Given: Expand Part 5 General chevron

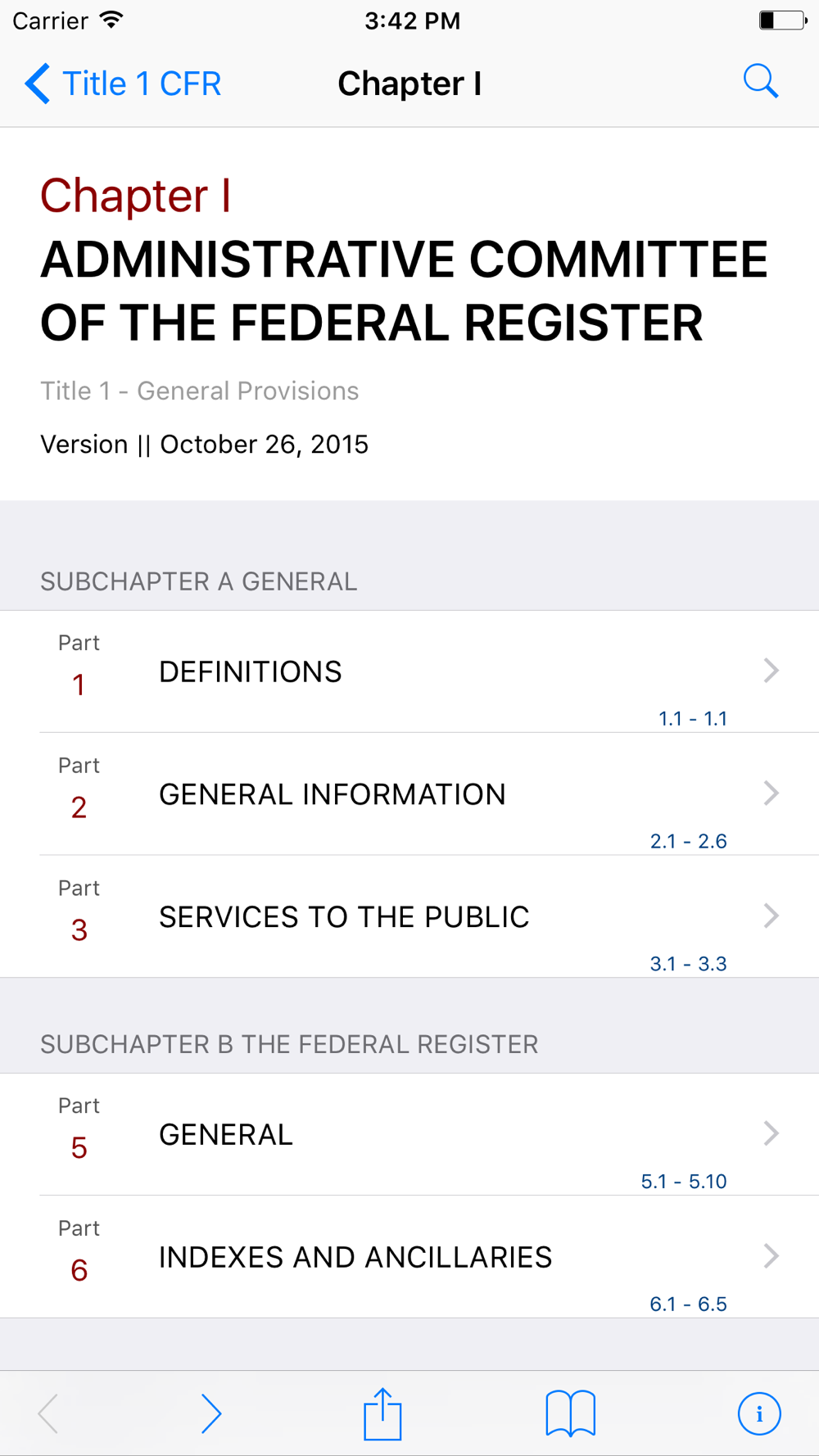Looking at the screenshot, I should [771, 1133].
